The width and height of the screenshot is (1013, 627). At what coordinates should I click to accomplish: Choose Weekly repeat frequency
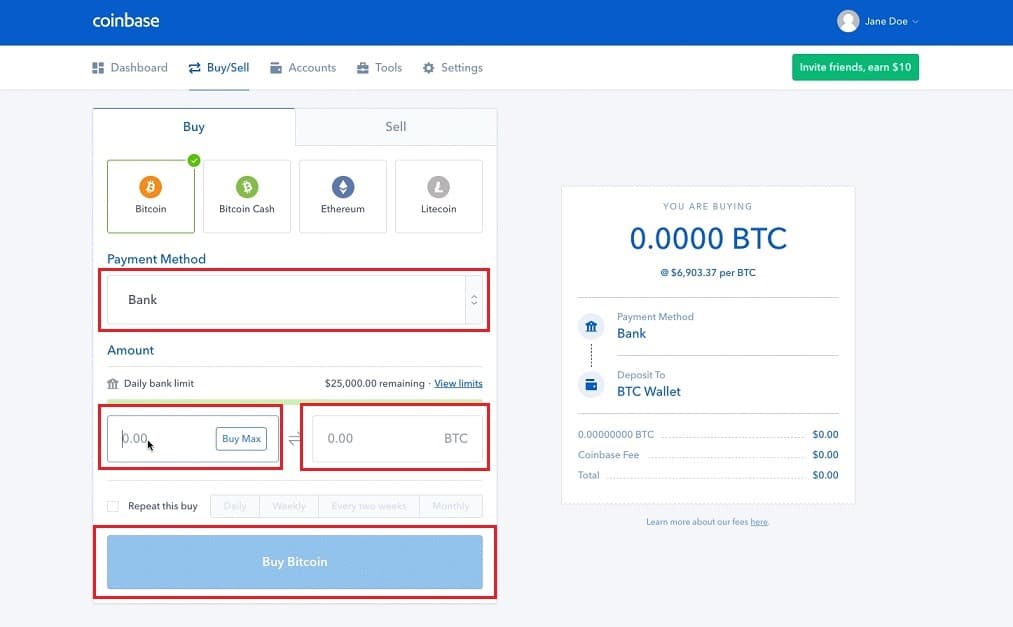click(x=289, y=506)
